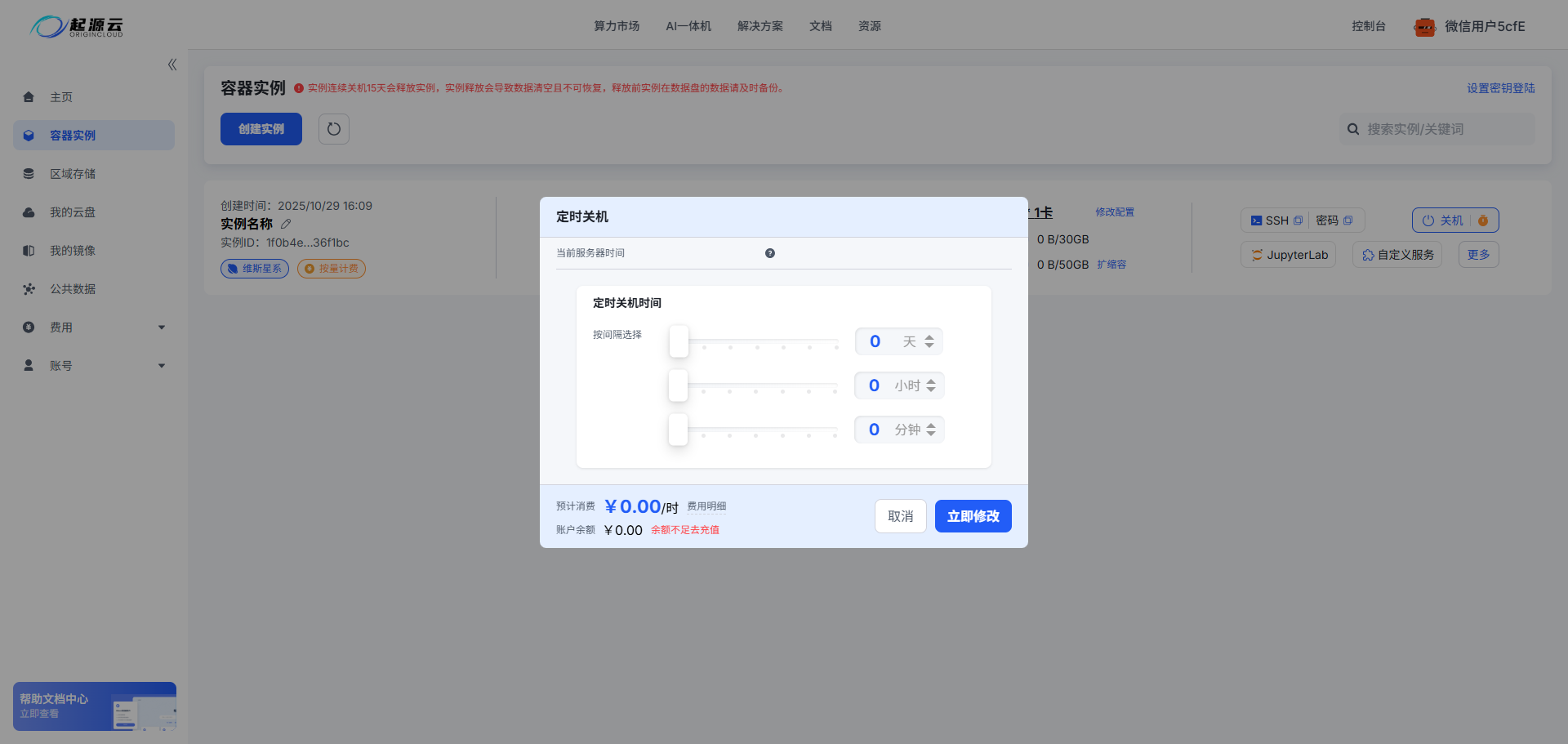The width and height of the screenshot is (1568, 744).
Task: Expand the 费用 menu arrow
Action: pyautogui.click(x=162, y=327)
